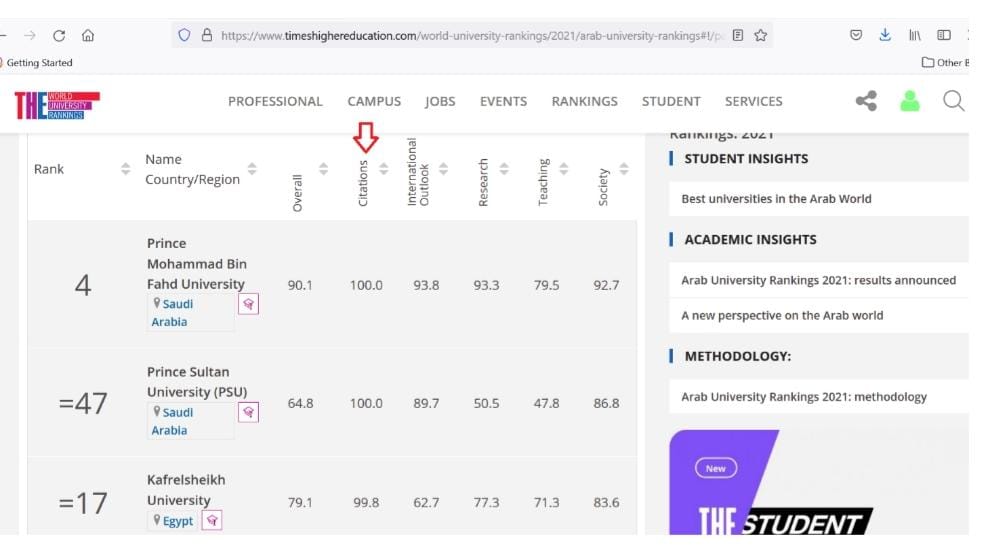Viewport: 989px width, 552px height.
Task: Open the browser downloads arrow icon
Action: point(884,35)
